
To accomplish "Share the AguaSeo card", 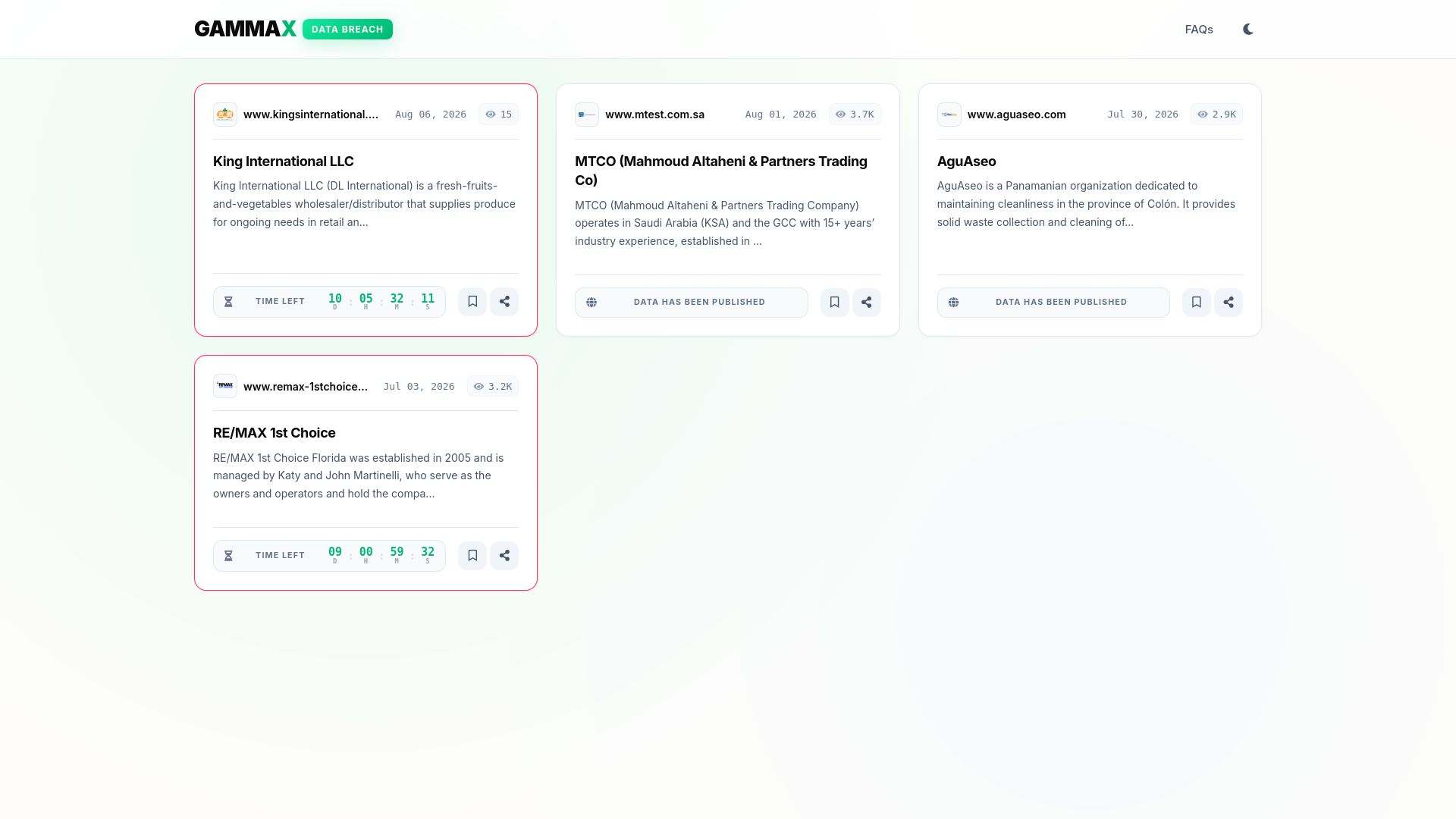I will 1228,303.
